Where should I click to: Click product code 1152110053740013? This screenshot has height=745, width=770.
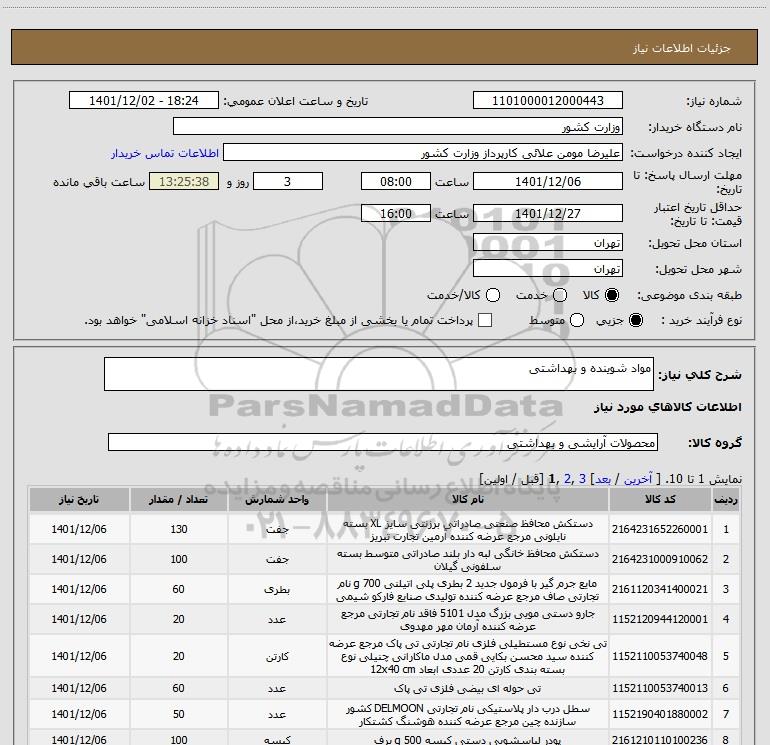coord(660,689)
